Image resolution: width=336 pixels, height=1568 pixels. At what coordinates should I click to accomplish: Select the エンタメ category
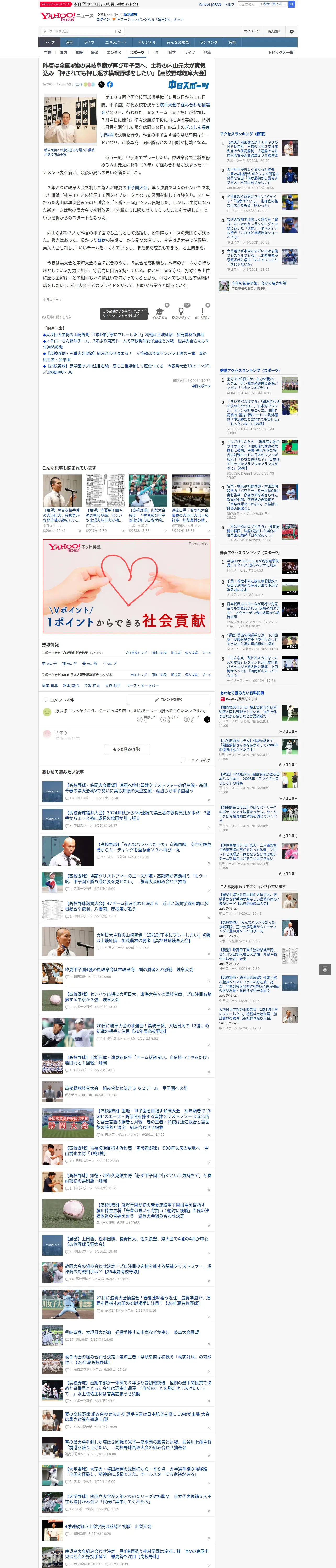coord(114,52)
